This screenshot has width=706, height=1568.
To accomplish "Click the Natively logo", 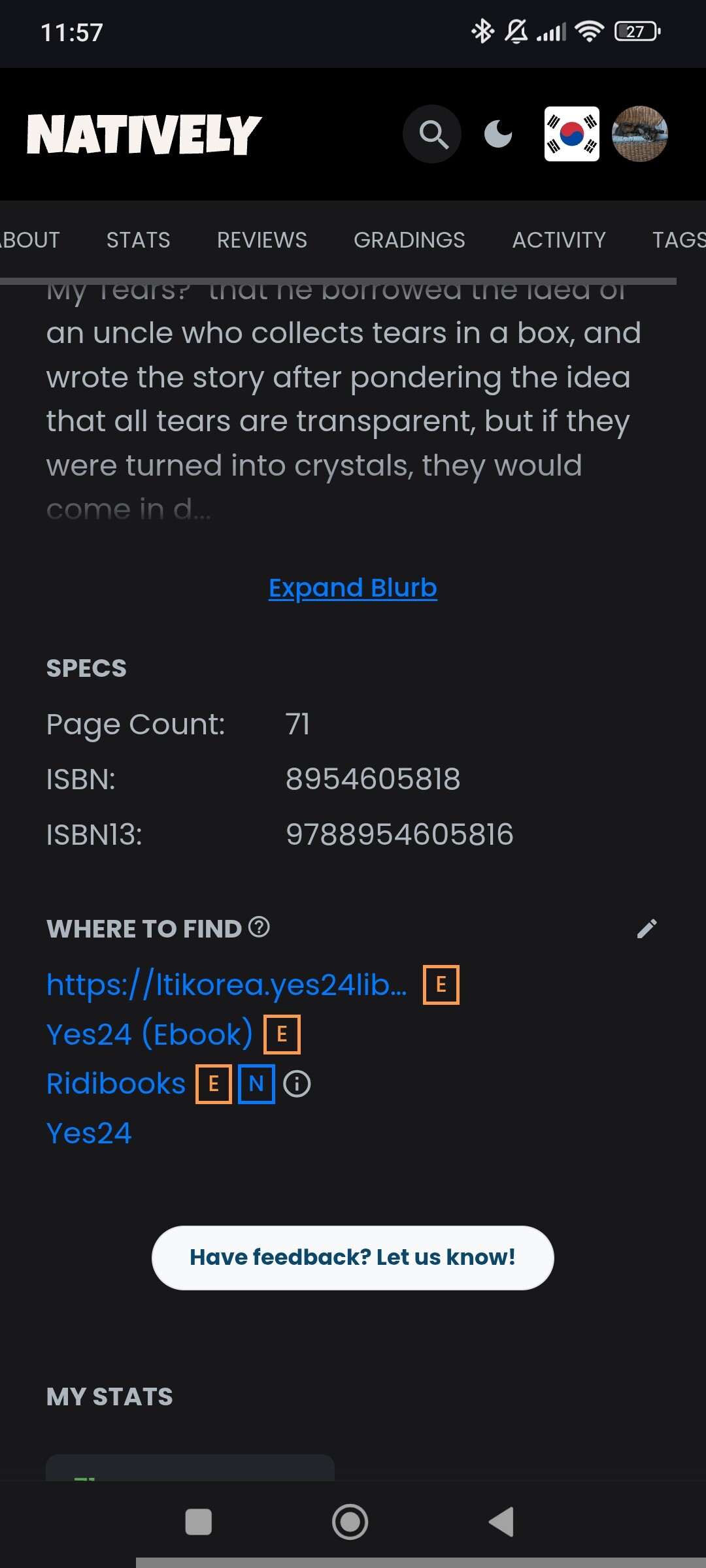I will pos(144,134).
